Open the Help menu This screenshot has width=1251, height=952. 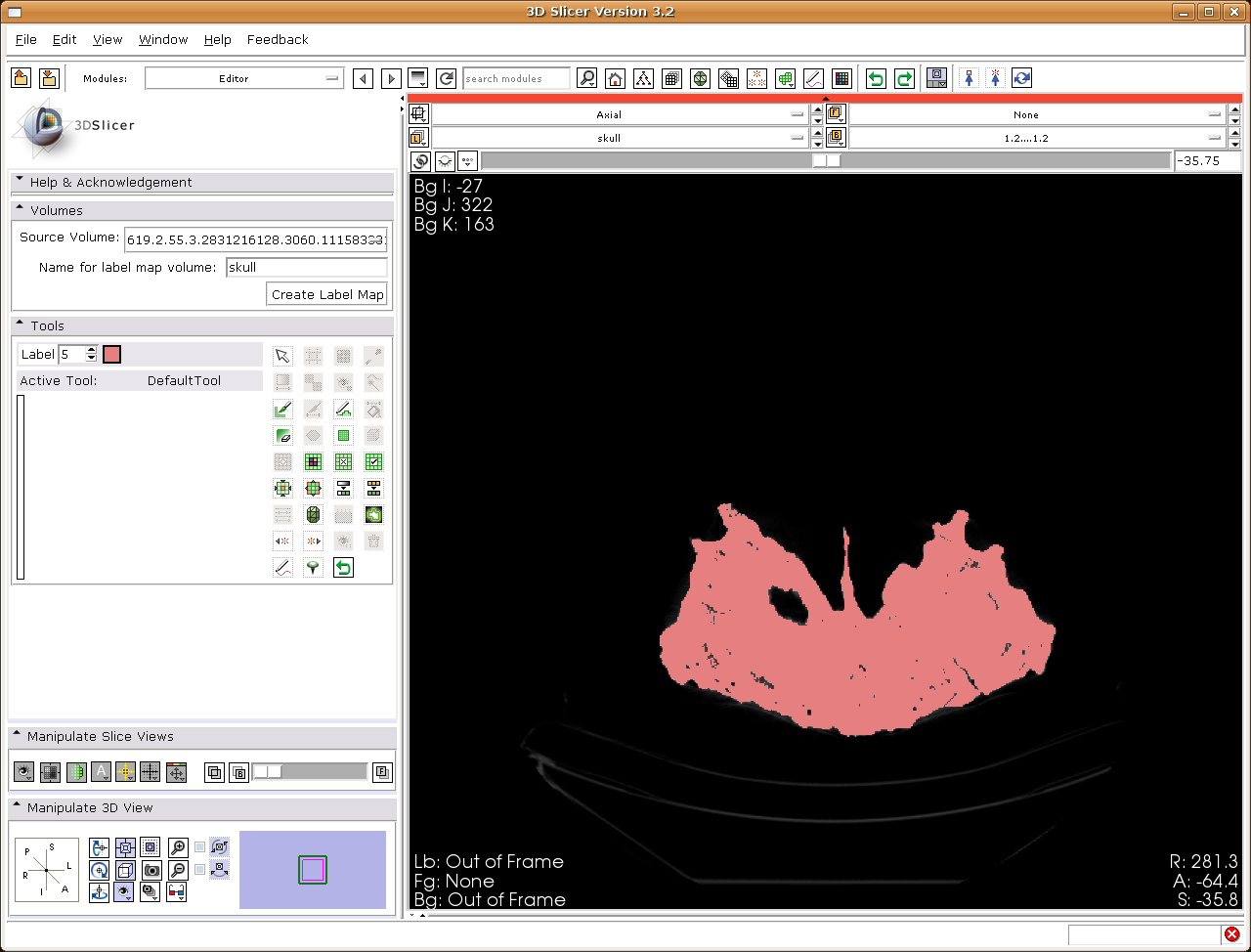(218, 40)
